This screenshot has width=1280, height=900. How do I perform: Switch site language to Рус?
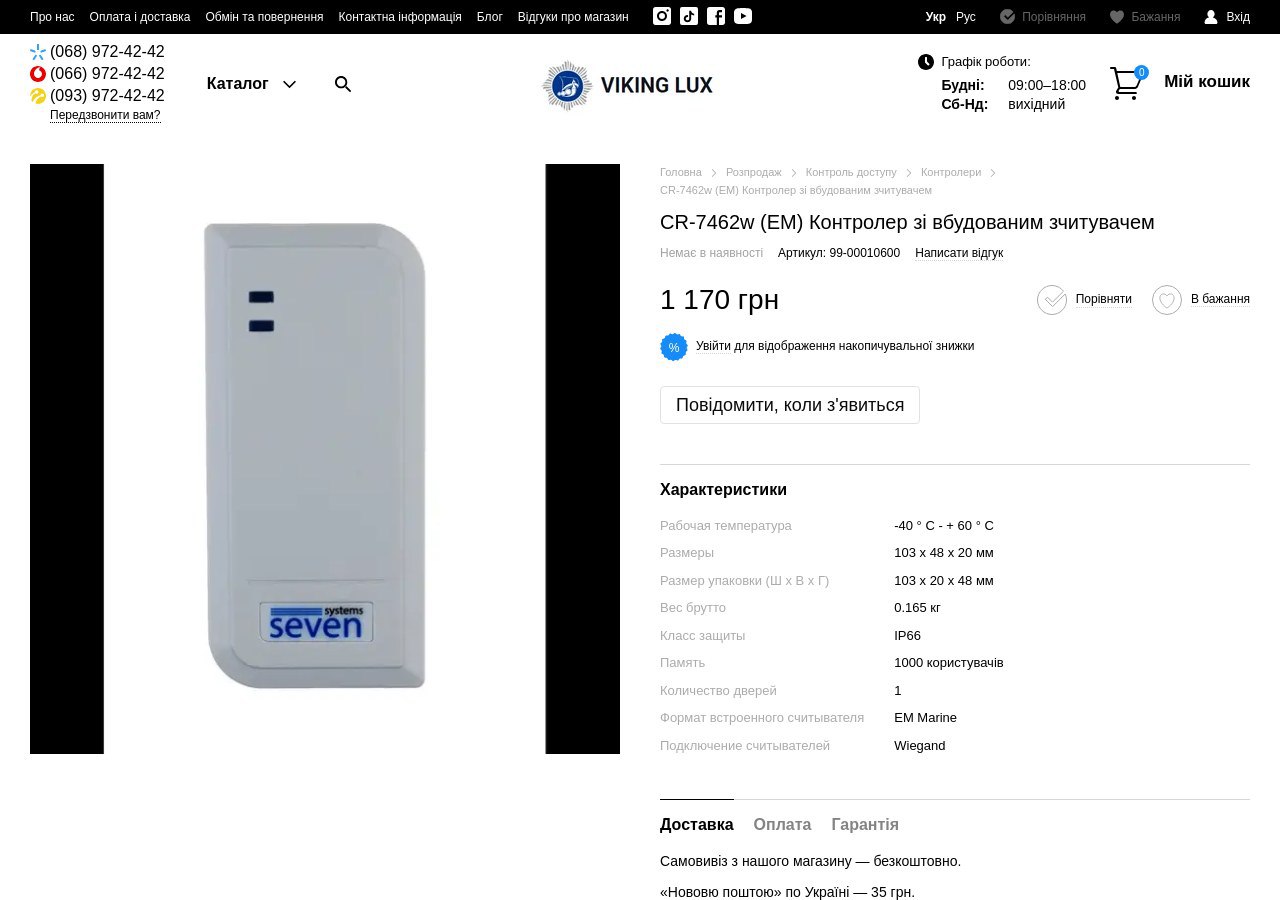(x=966, y=17)
